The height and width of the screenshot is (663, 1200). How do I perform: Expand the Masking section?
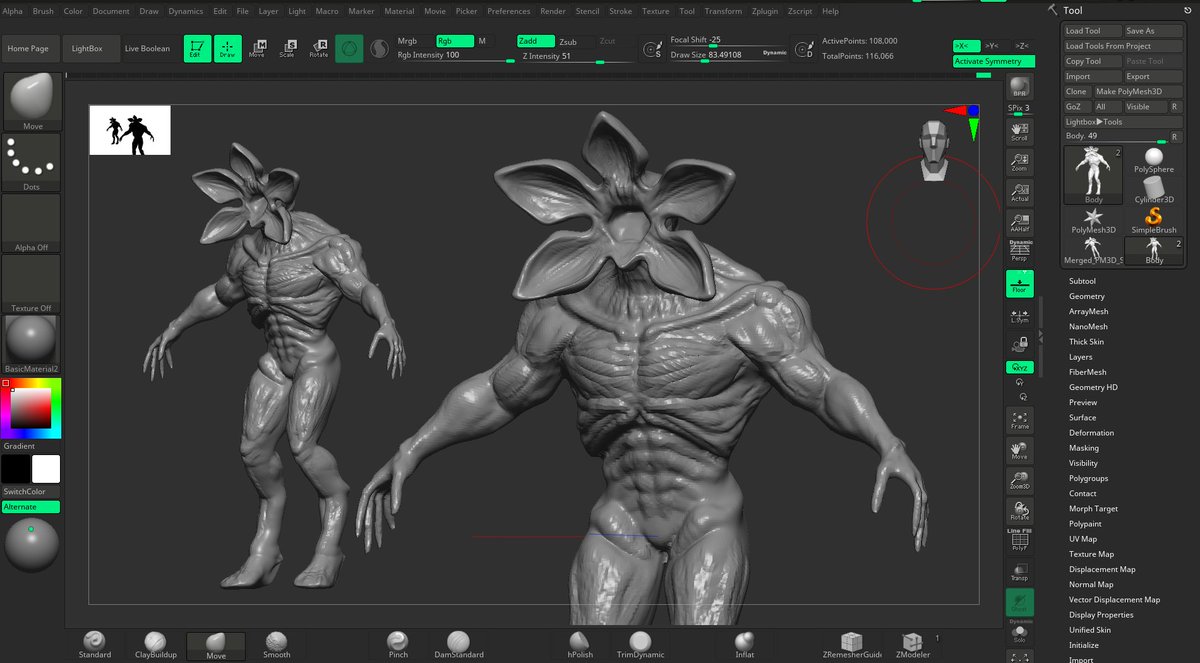(x=1083, y=448)
